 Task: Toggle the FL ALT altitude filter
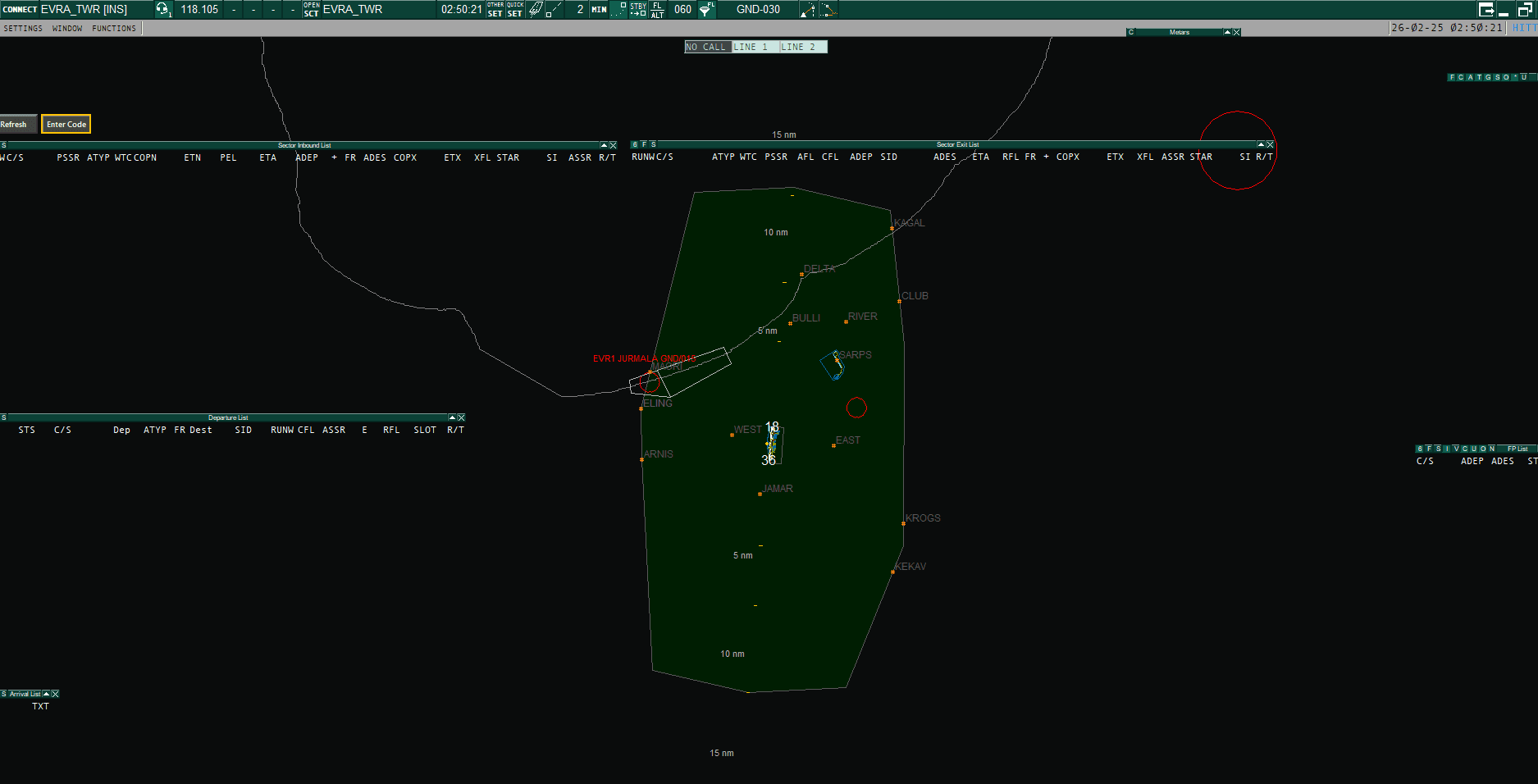[657, 9]
